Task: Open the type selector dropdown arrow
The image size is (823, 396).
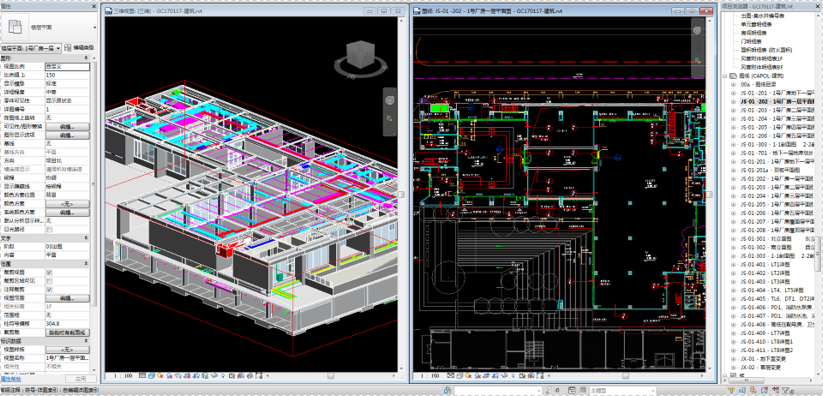Action: 95,27
